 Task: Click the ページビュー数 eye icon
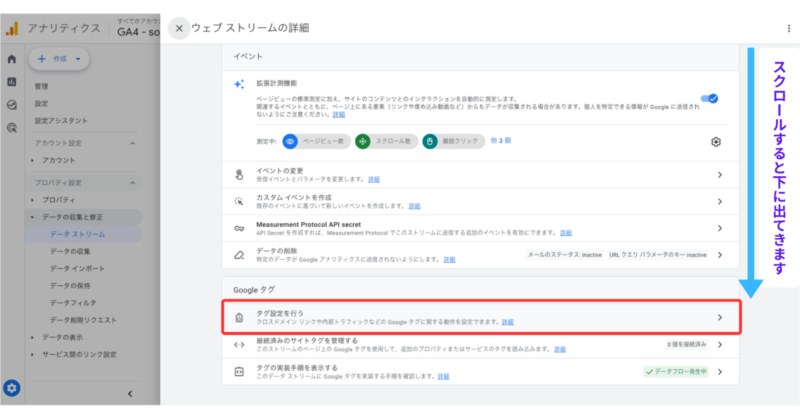[290, 141]
